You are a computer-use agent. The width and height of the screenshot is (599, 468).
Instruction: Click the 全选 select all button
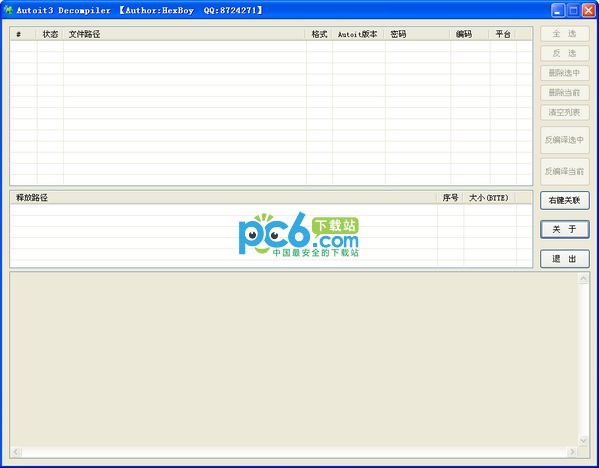point(565,34)
